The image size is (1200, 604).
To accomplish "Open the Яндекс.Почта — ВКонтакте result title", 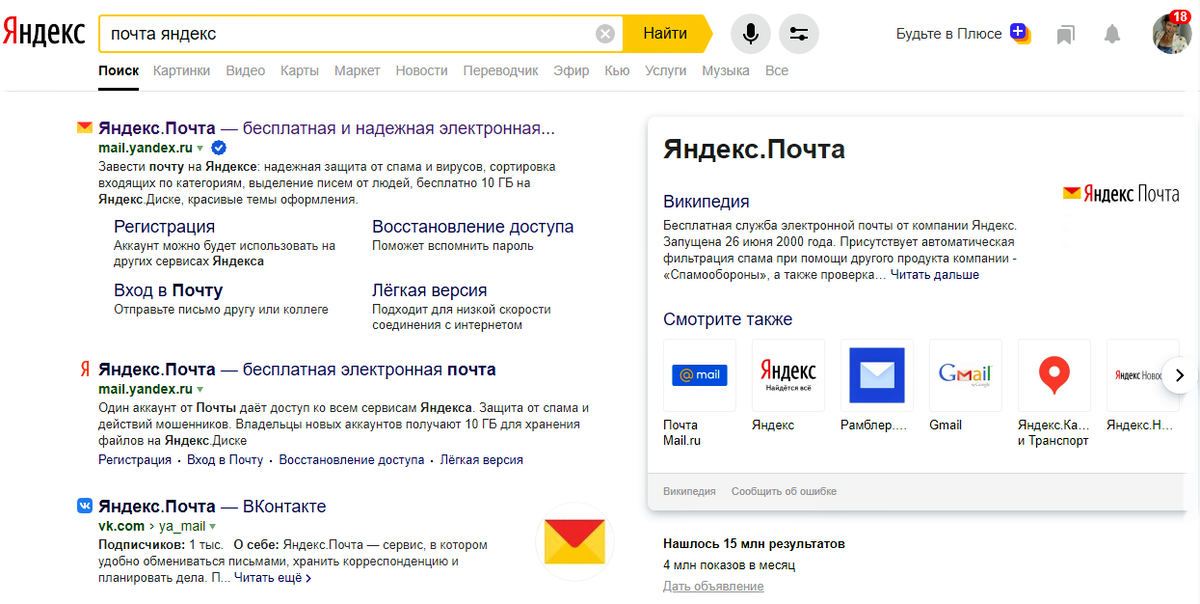I will [212, 506].
